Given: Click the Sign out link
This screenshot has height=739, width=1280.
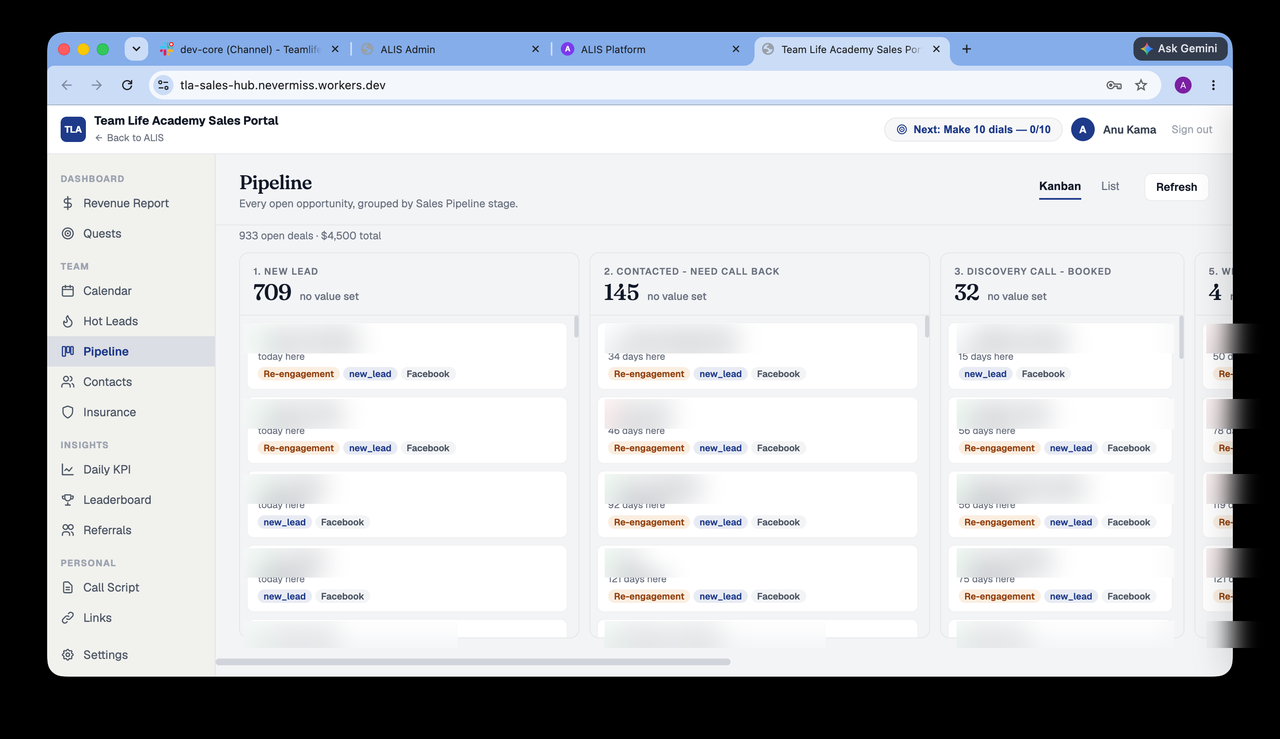Looking at the screenshot, I should 1191,129.
